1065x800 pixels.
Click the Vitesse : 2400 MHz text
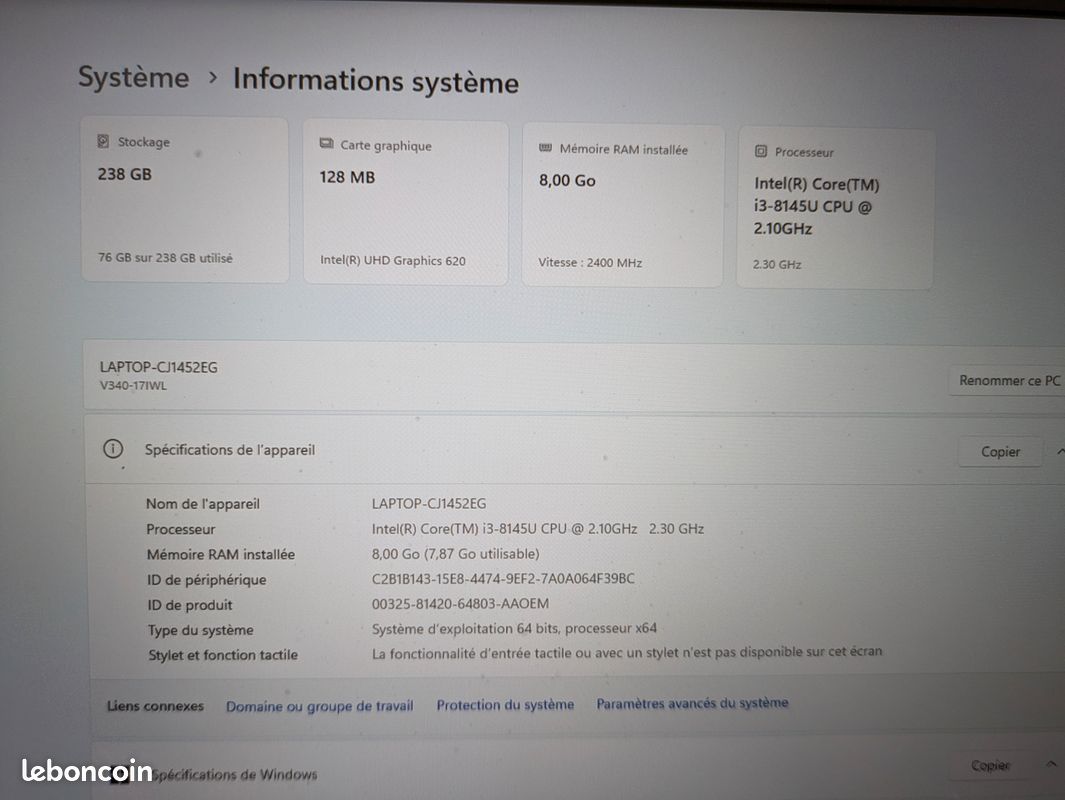(590, 263)
